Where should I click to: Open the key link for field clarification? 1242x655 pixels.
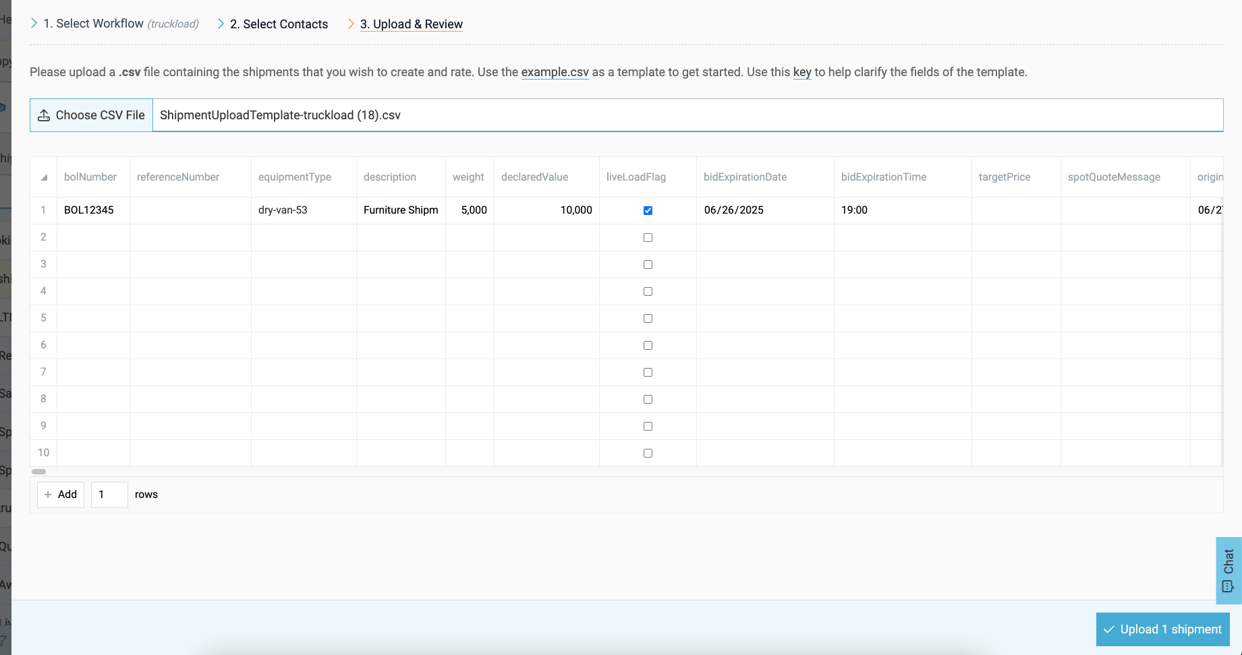[801, 72]
